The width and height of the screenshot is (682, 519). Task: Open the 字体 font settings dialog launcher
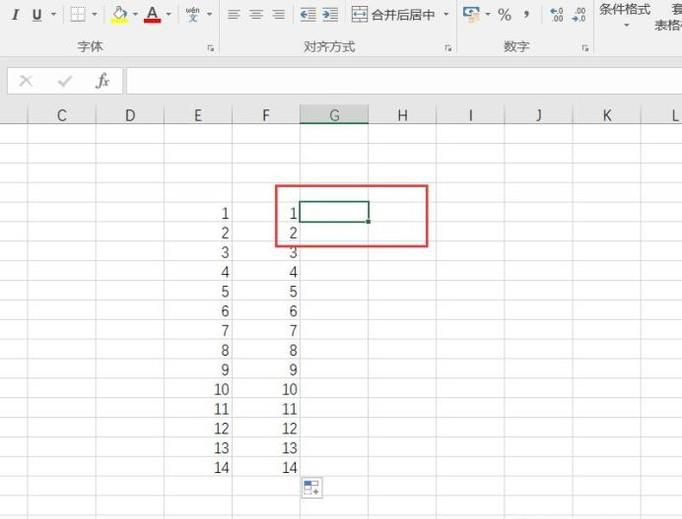(211, 48)
